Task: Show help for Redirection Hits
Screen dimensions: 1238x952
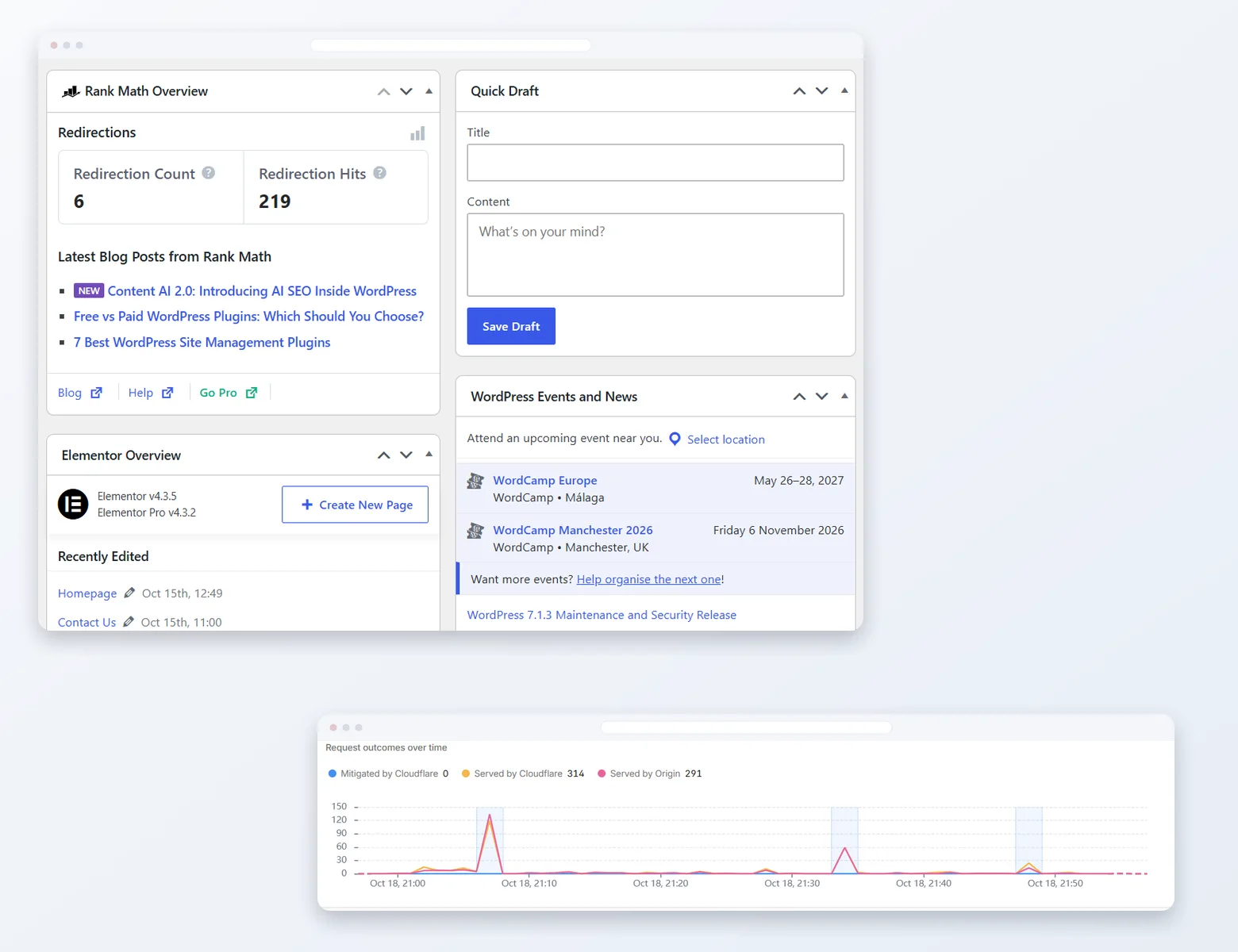Action: [380, 173]
